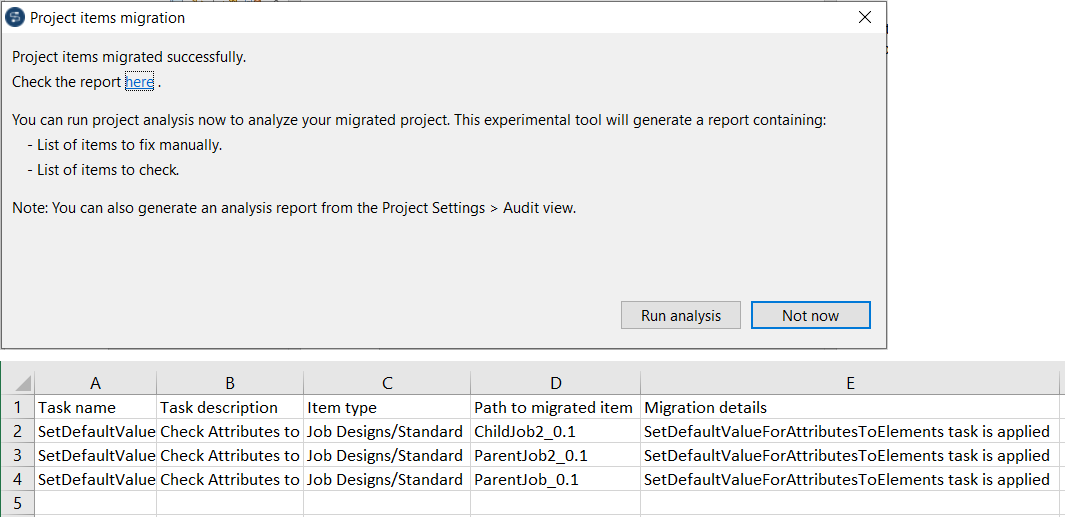Click the 'Migration details' header cell
The image size is (1065, 517).
point(850,407)
